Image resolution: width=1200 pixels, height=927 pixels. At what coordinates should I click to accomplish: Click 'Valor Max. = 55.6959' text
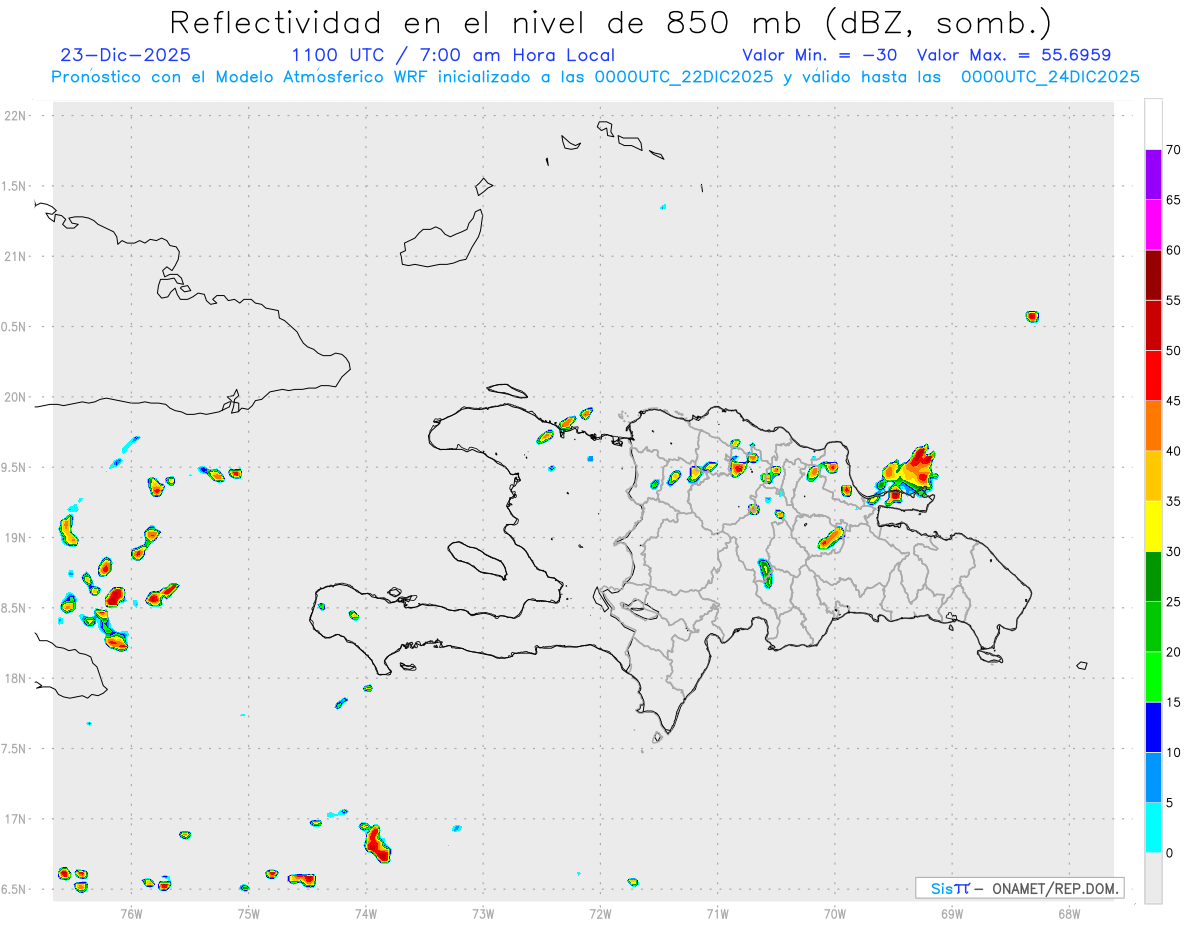[1014, 55]
